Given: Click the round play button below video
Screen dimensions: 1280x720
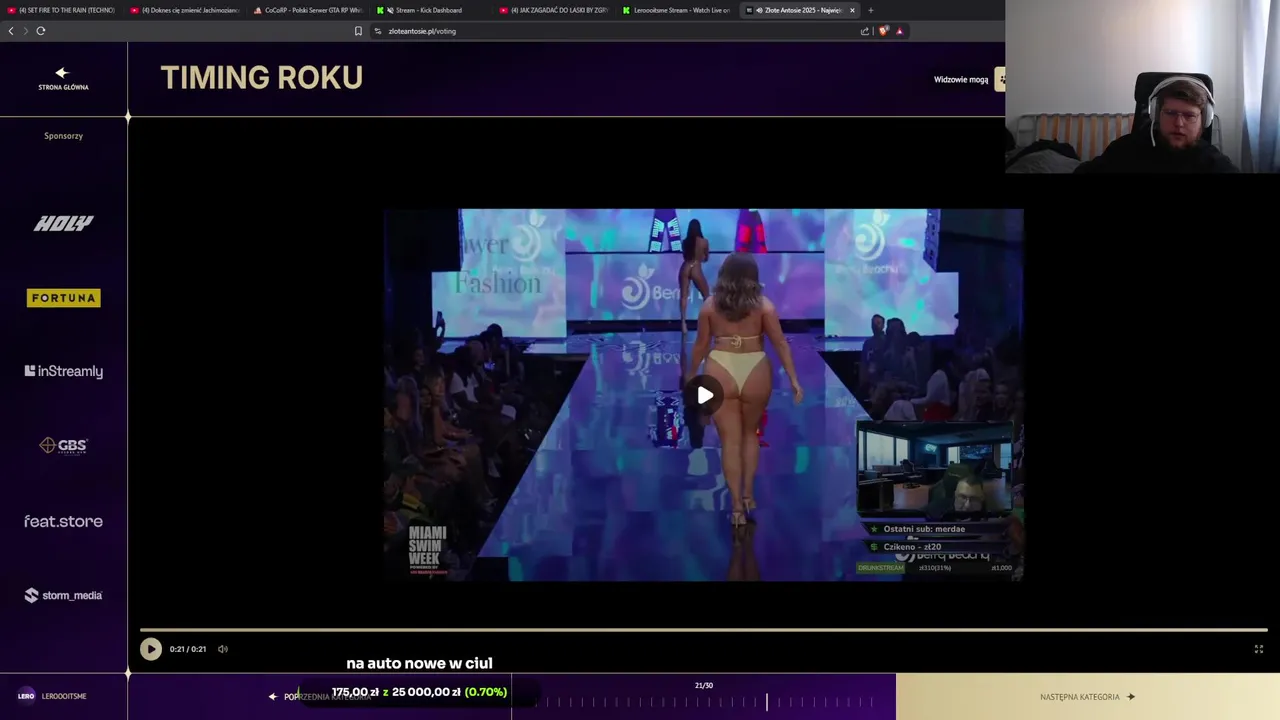Looking at the screenshot, I should pyautogui.click(x=150, y=649).
